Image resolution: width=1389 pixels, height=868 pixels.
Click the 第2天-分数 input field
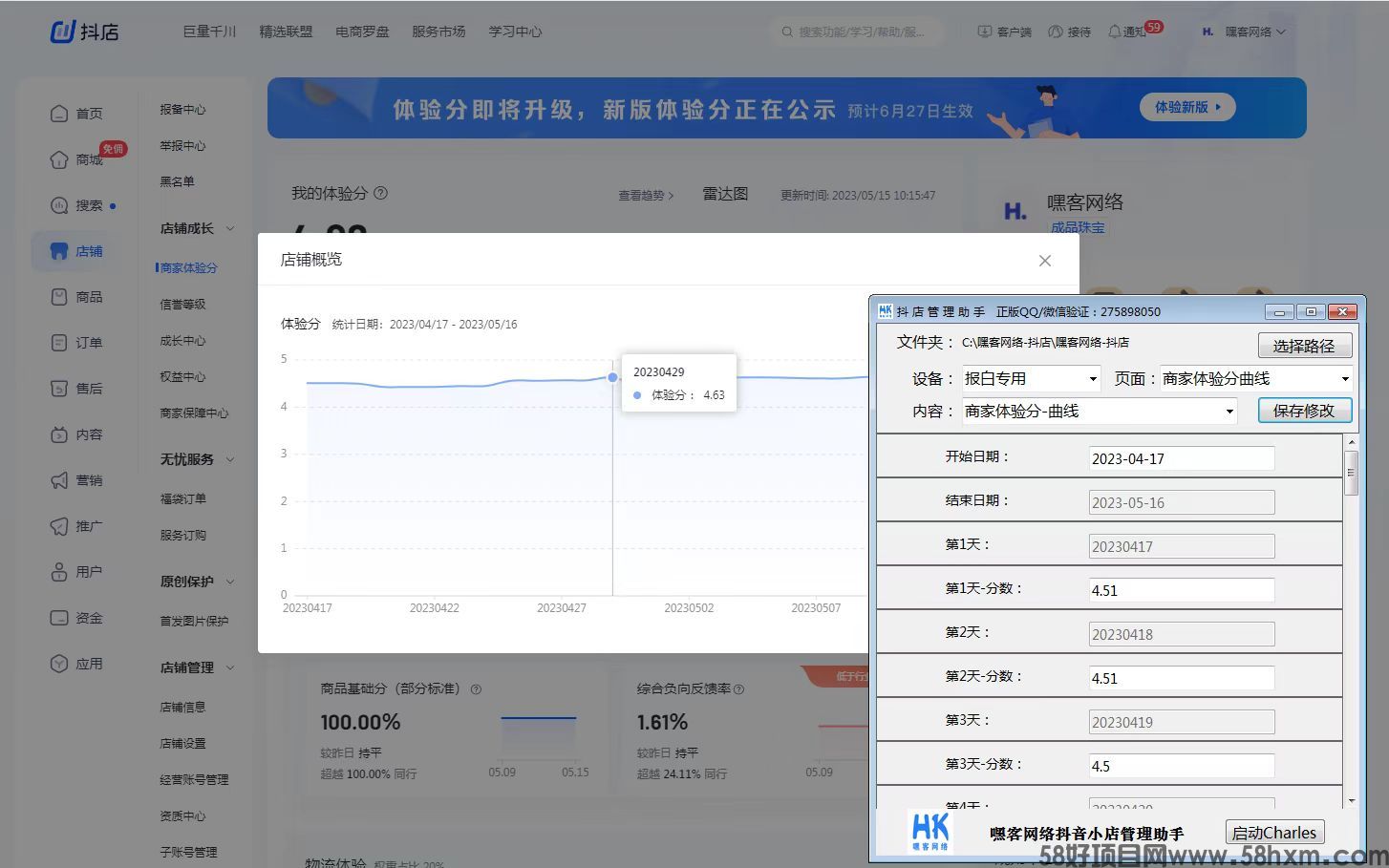tap(1182, 678)
